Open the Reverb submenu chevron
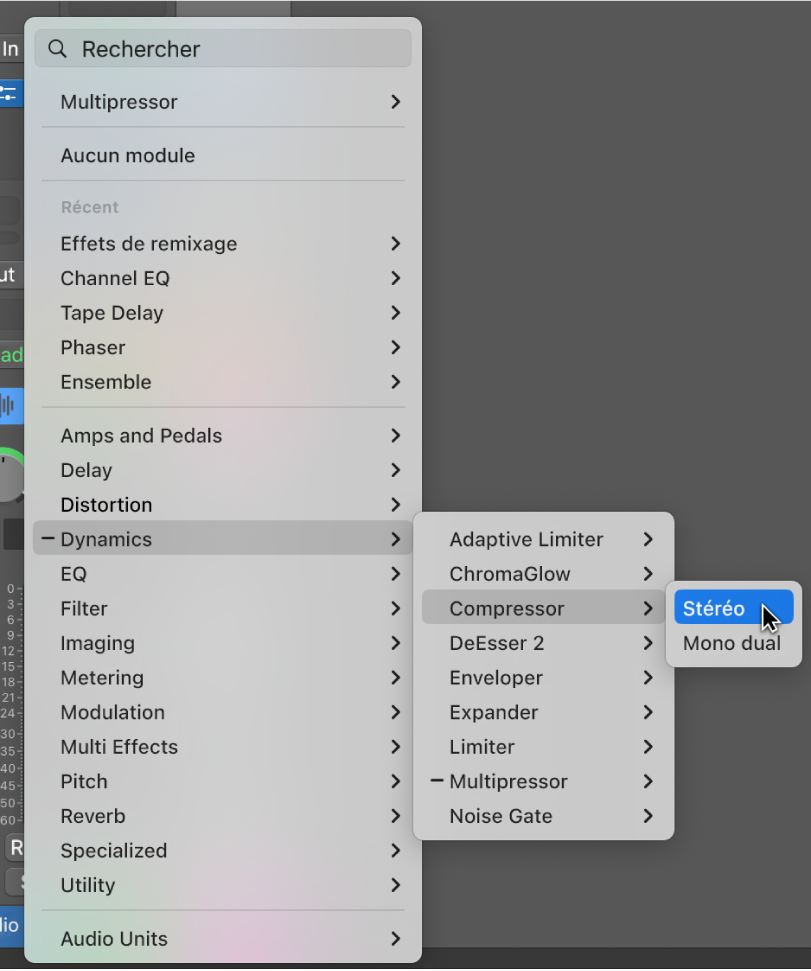Viewport: 811px width, 971px height. 396,816
